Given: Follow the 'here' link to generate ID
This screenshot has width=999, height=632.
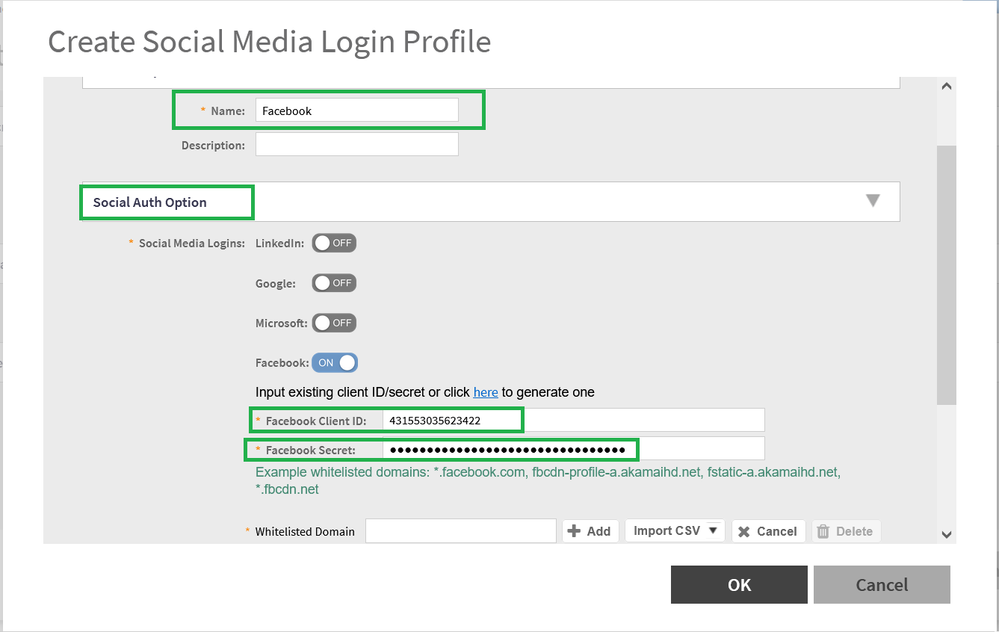Looking at the screenshot, I should coord(485,393).
